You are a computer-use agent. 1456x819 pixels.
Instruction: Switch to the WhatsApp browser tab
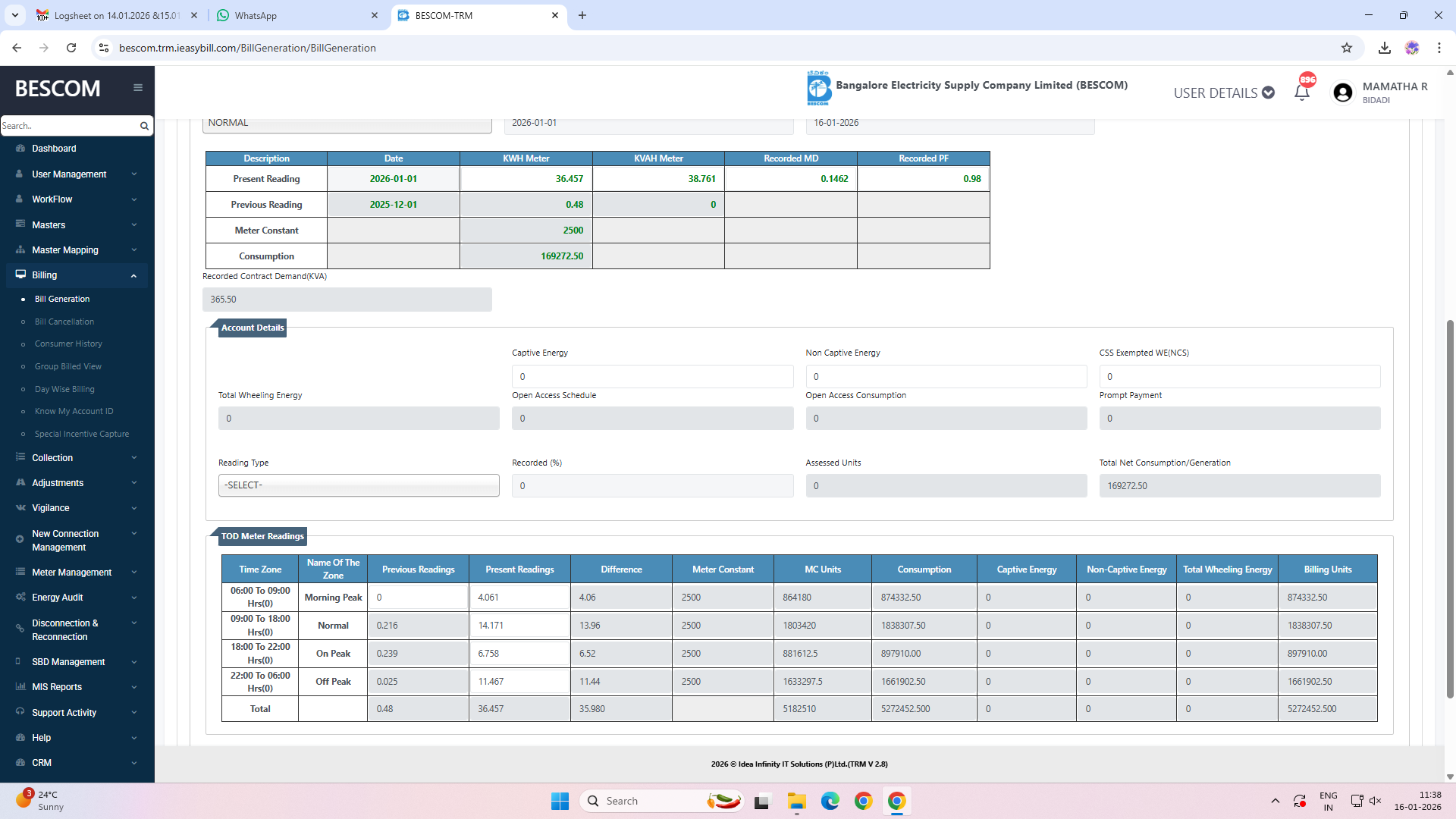pyautogui.click(x=256, y=15)
